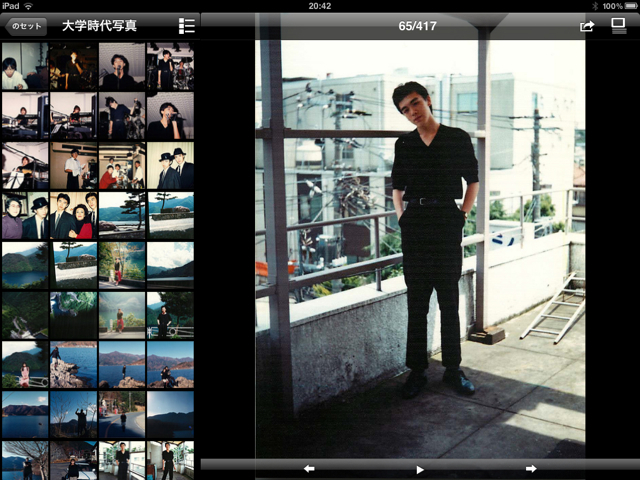This screenshot has width=640, height=480.
Task: Select the keyboard player thumbnail in the second row
Action: pyautogui.click(x=25, y=116)
